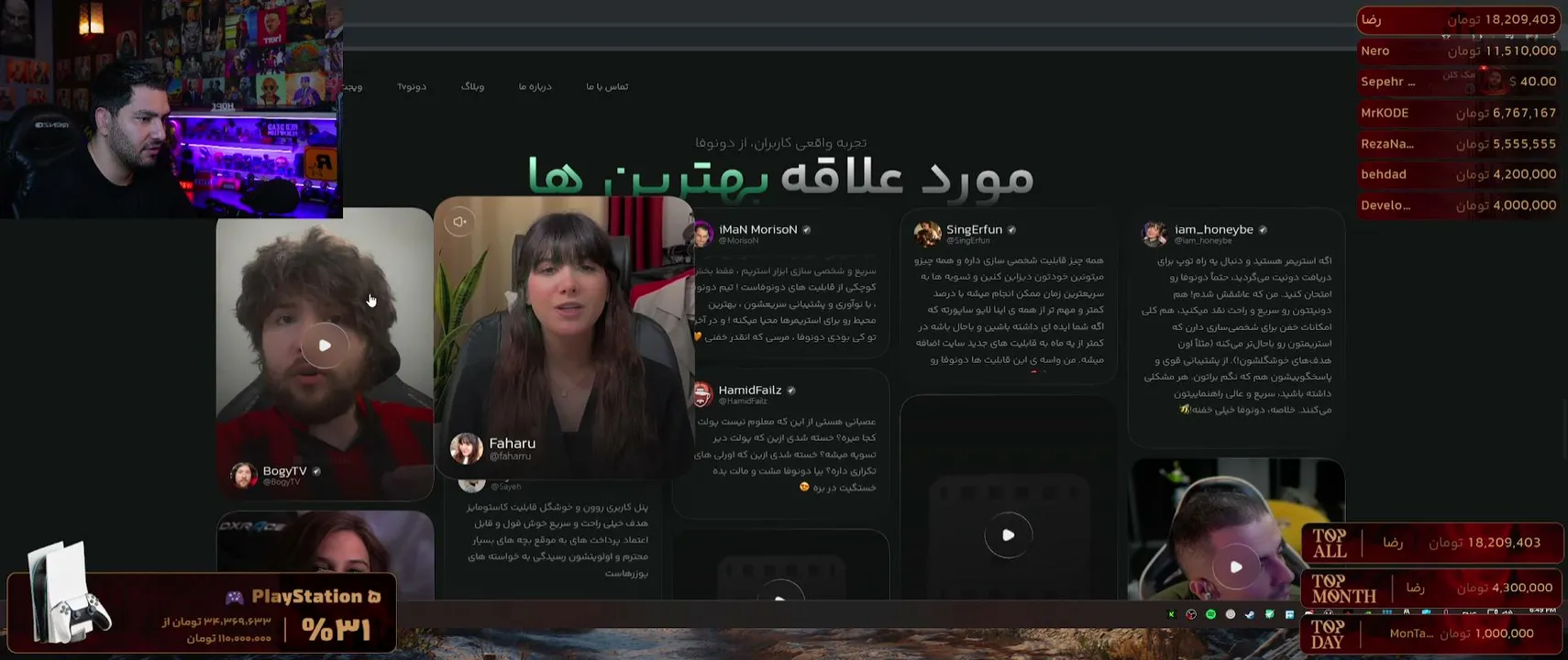
Task: Play the video card below SingErfun's review
Action: [x=1008, y=535]
